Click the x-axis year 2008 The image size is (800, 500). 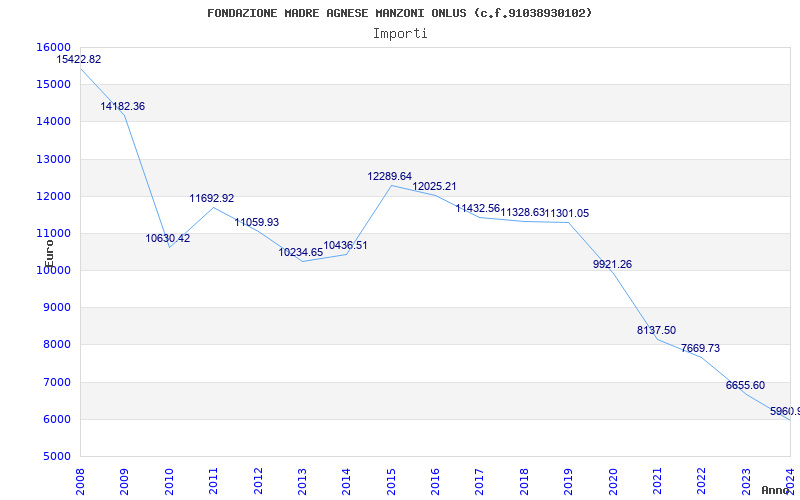tap(80, 481)
